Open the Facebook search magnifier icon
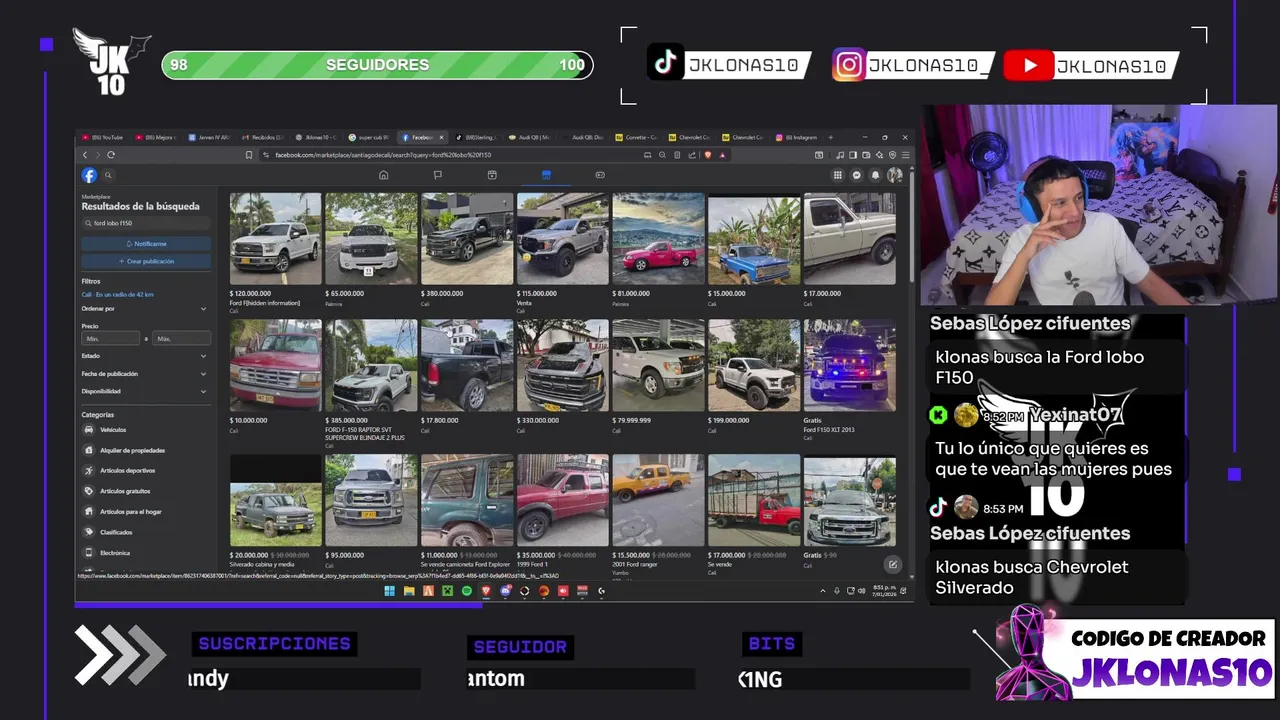The height and width of the screenshot is (720, 1280). (x=109, y=175)
